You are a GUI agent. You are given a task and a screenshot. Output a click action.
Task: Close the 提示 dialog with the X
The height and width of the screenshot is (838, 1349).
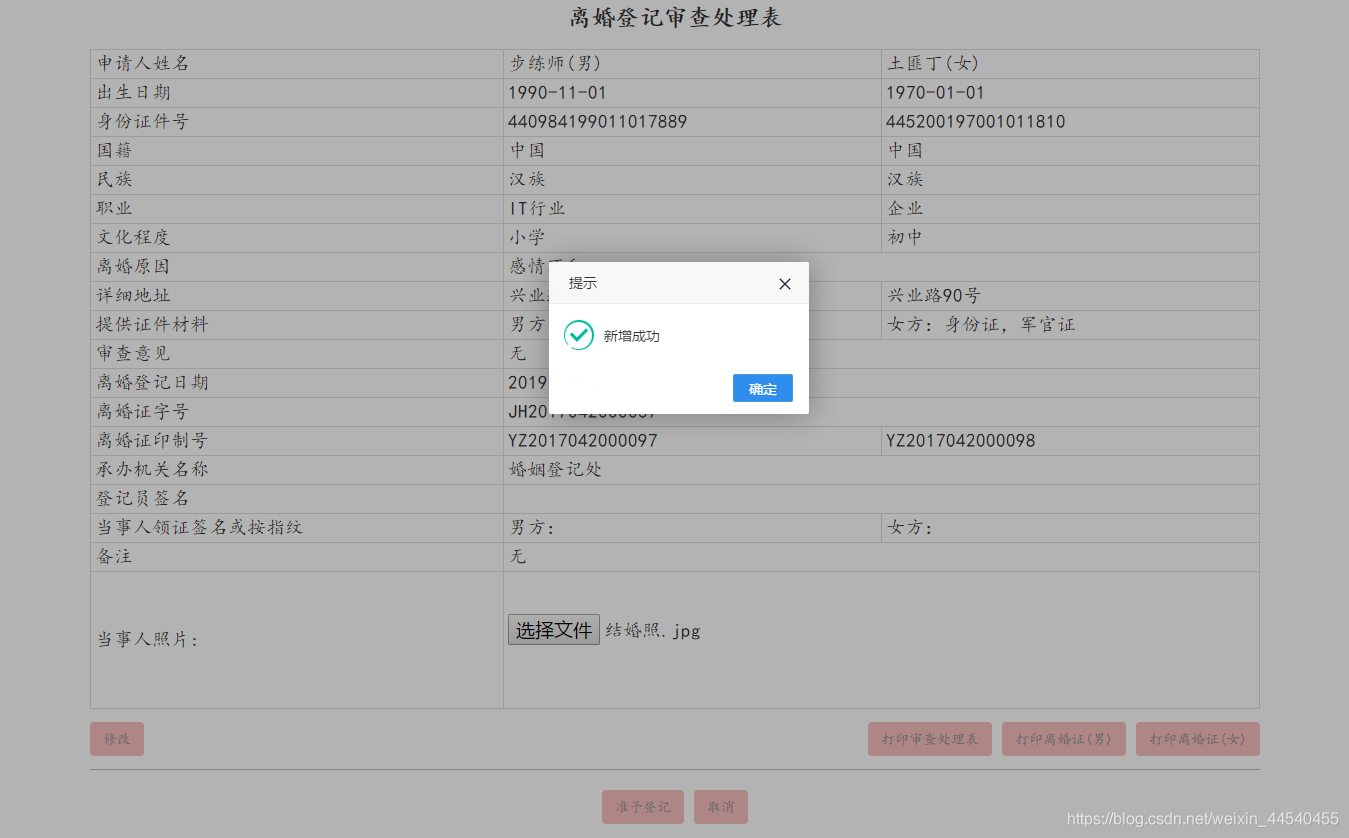coord(785,284)
